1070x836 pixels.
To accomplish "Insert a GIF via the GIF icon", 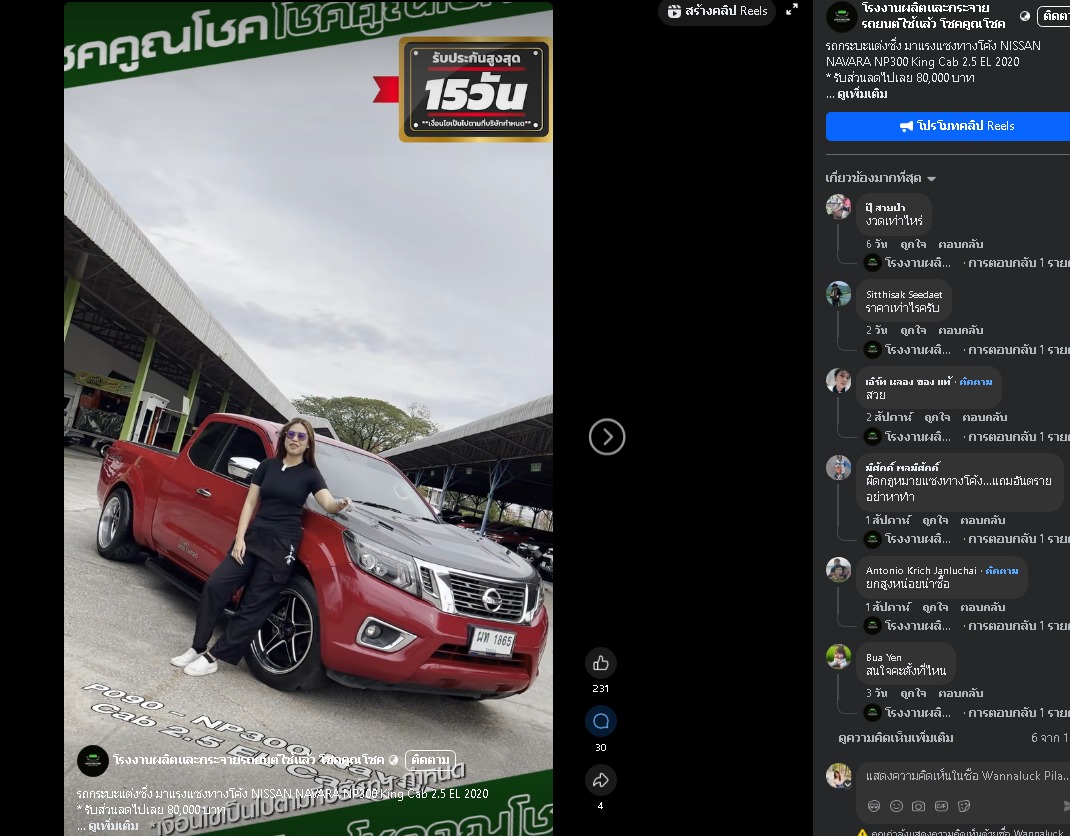I will point(941,806).
